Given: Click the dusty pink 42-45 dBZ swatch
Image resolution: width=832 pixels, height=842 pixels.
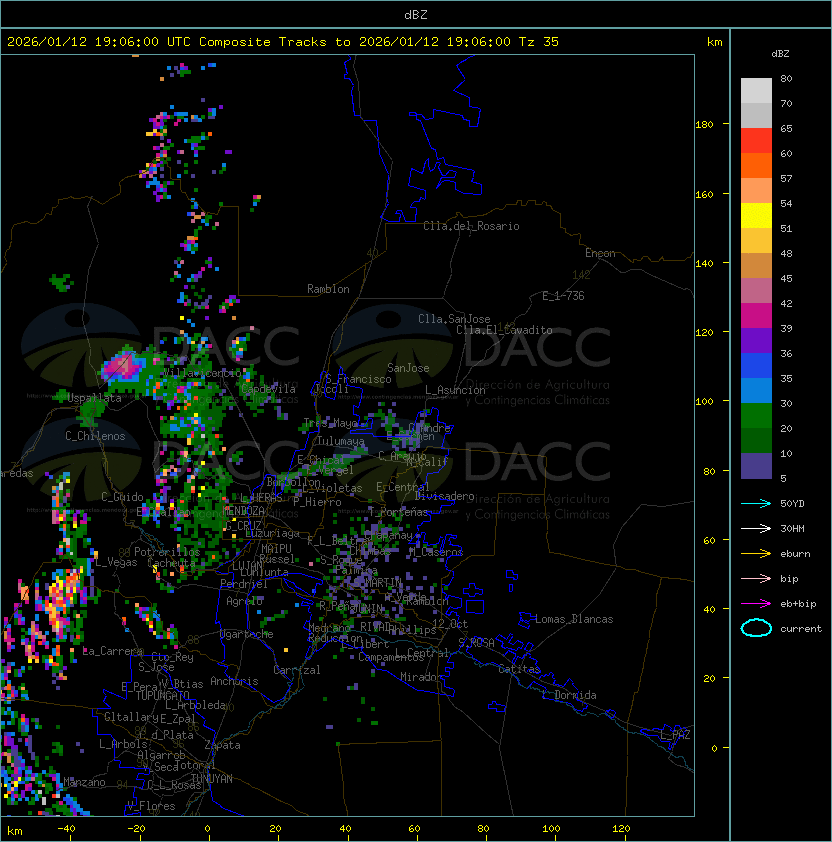Looking at the screenshot, I should coord(756,291).
